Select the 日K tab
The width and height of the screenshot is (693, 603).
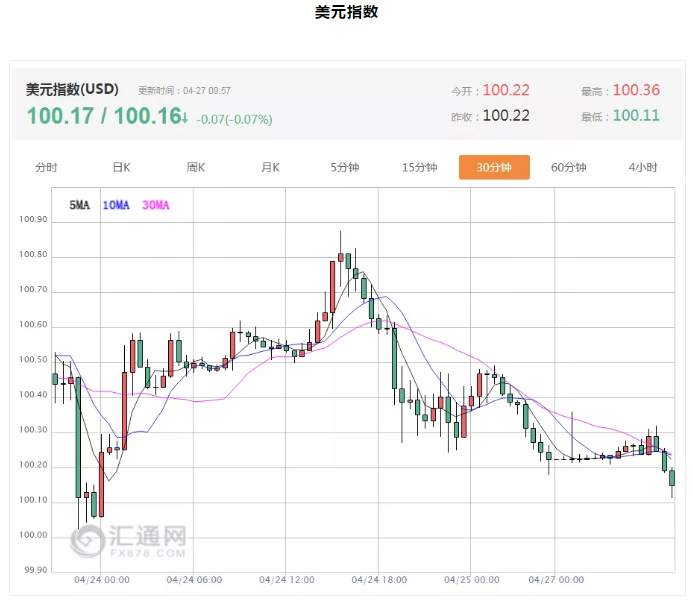pos(121,168)
